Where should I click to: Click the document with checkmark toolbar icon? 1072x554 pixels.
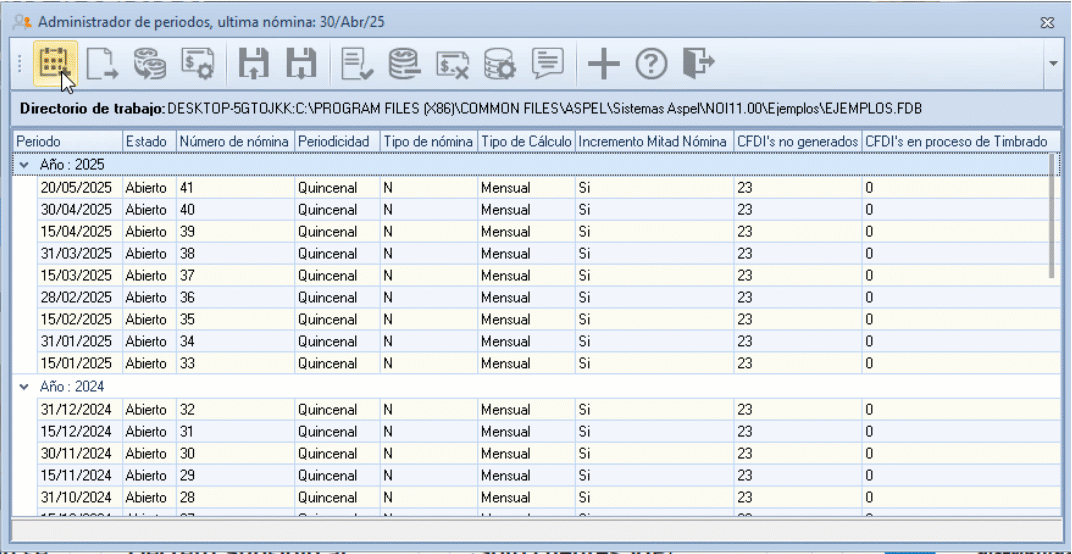(x=356, y=64)
